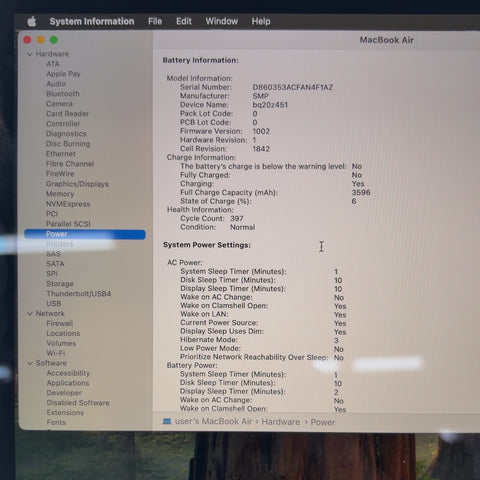Open the Help menu
The width and height of the screenshot is (480, 480).
pyautogui.click(x=261, y=21)
